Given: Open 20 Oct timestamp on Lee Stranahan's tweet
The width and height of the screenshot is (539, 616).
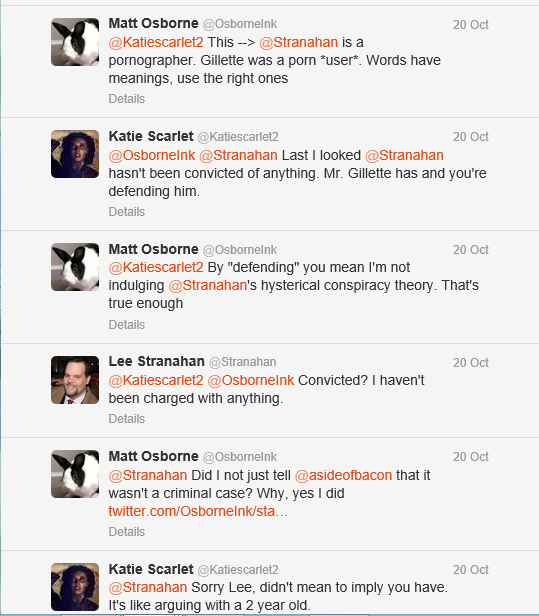Looking at the screenshot, I should click(471, 363).
